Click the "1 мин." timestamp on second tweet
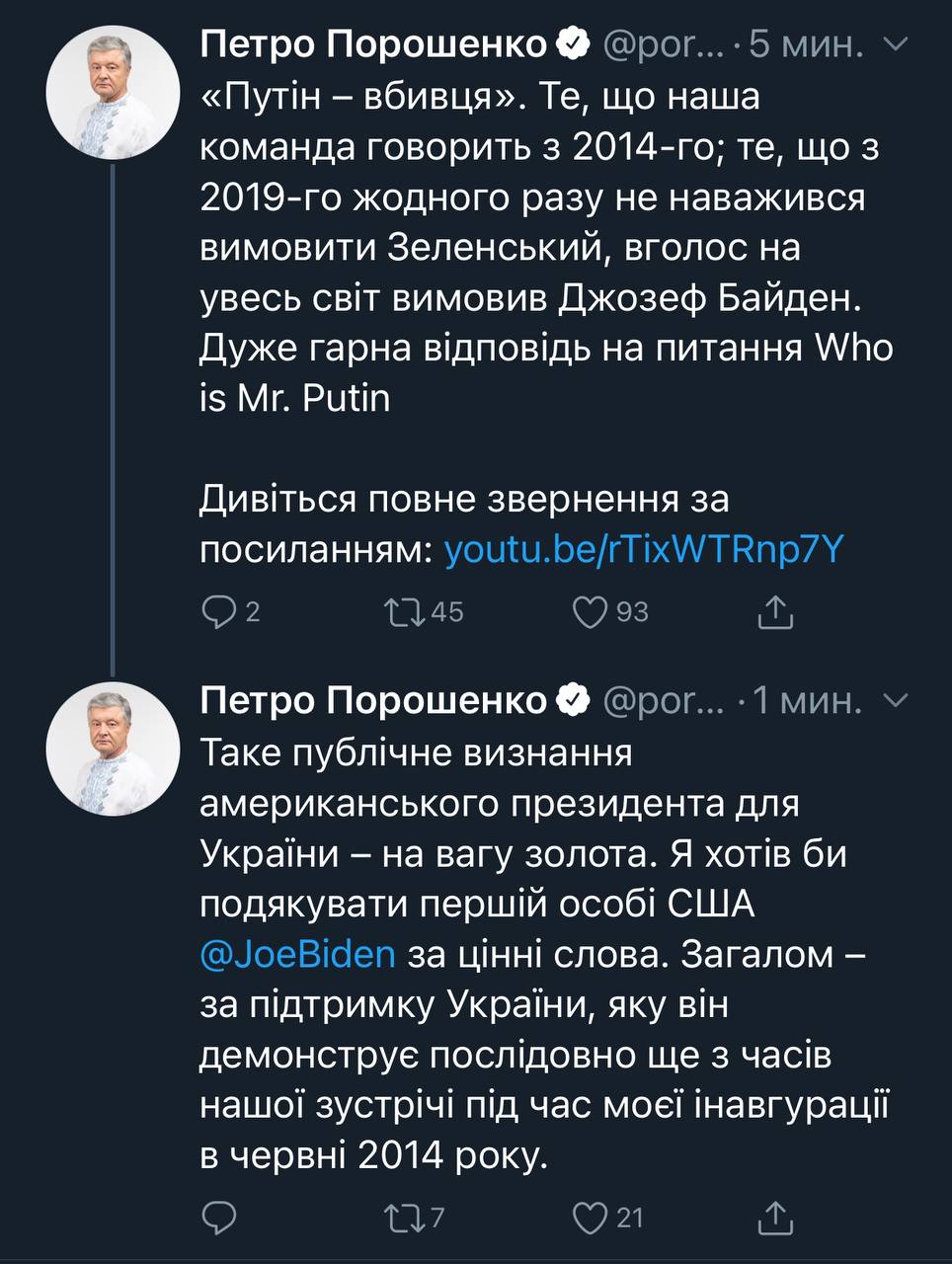952x1264 pixels. pos(809,700)
